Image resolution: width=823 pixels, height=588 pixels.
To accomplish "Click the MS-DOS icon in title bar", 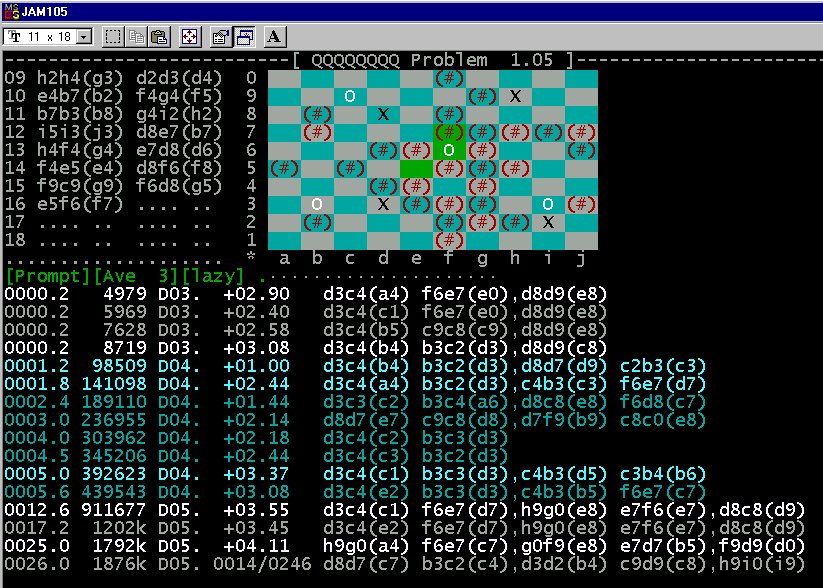I will point(12,10).
